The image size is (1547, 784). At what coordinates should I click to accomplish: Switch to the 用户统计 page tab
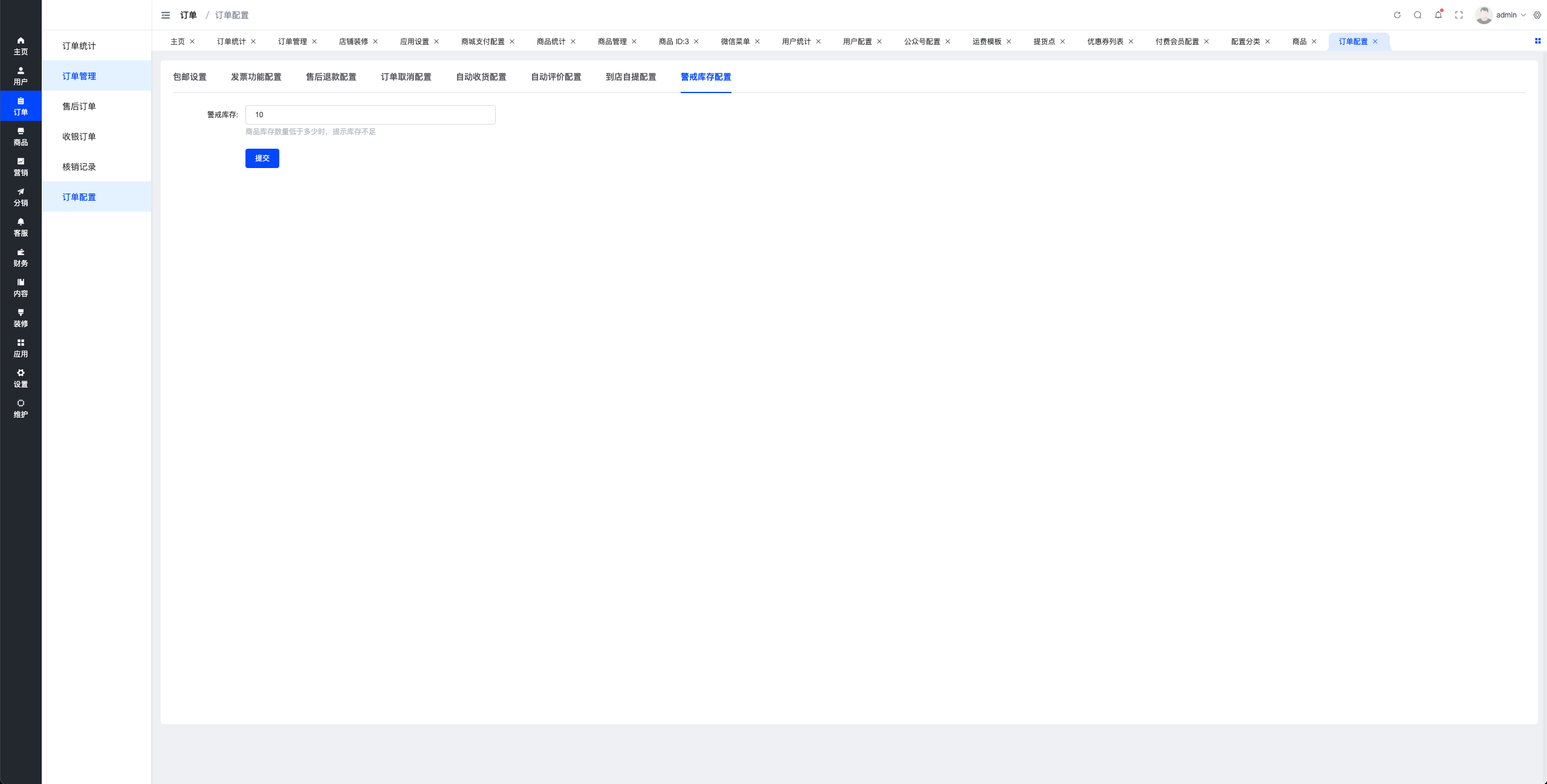[797, 41]
